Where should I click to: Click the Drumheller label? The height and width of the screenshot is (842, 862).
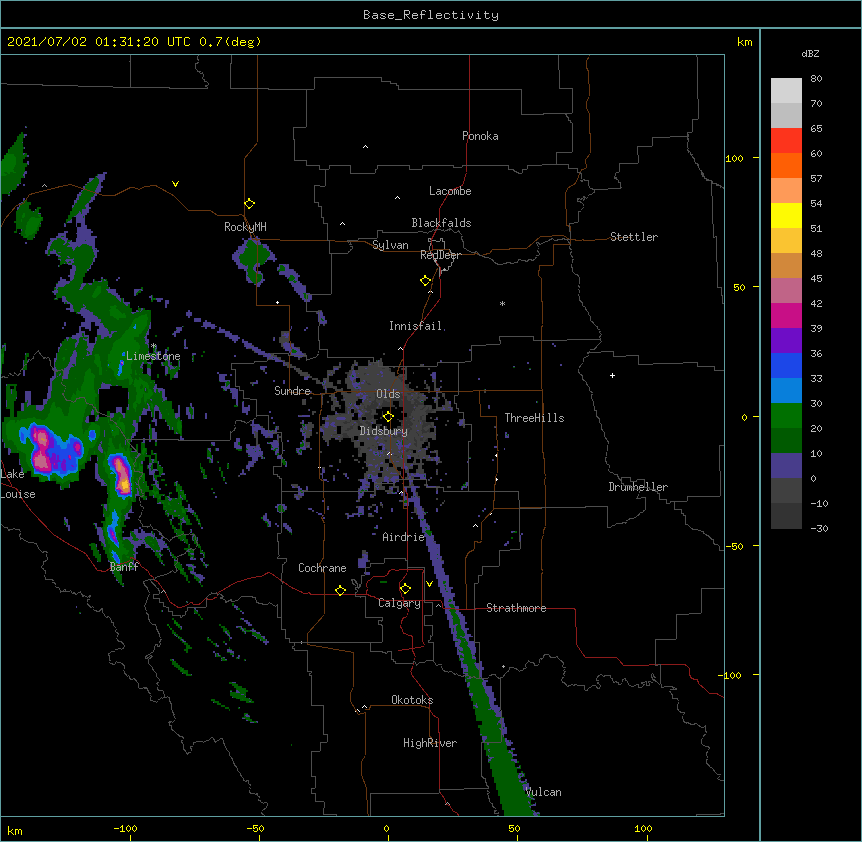638,487
